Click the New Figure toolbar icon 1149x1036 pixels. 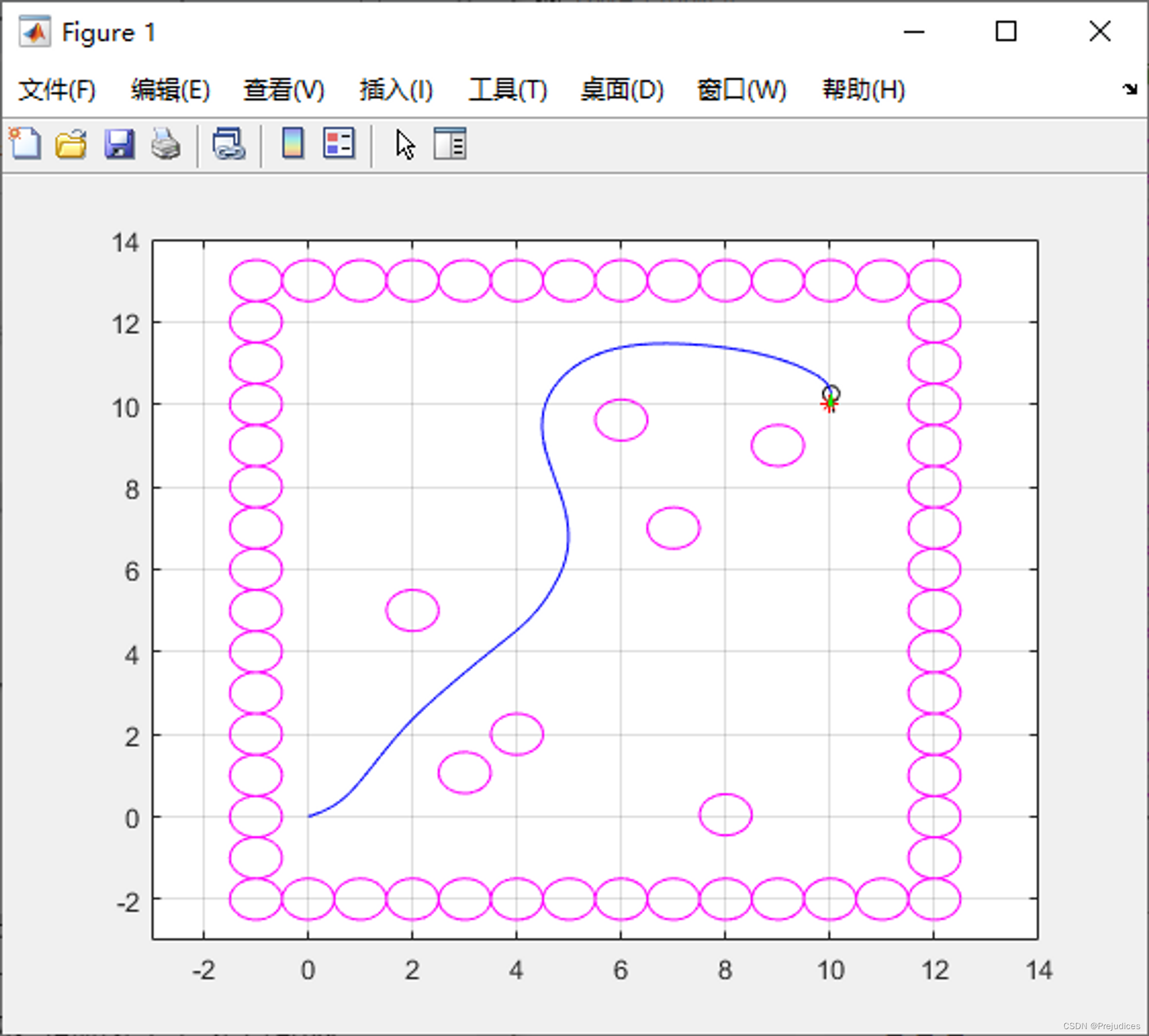coord(25,144)
